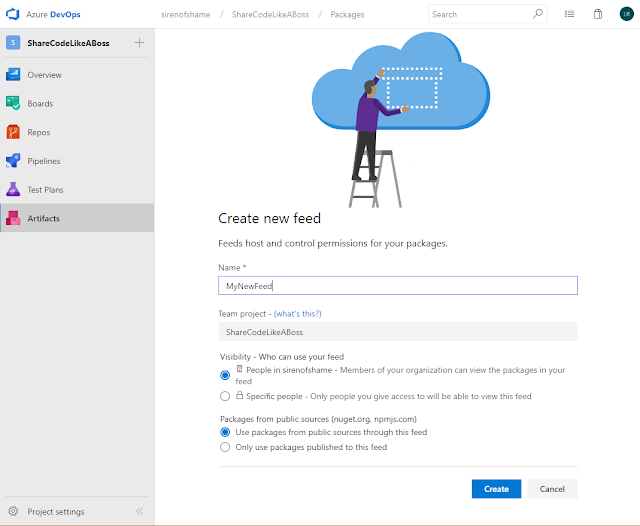Click the Project settings gear icon
Screen dimensions: 640x526
click(x=13, y=511)
